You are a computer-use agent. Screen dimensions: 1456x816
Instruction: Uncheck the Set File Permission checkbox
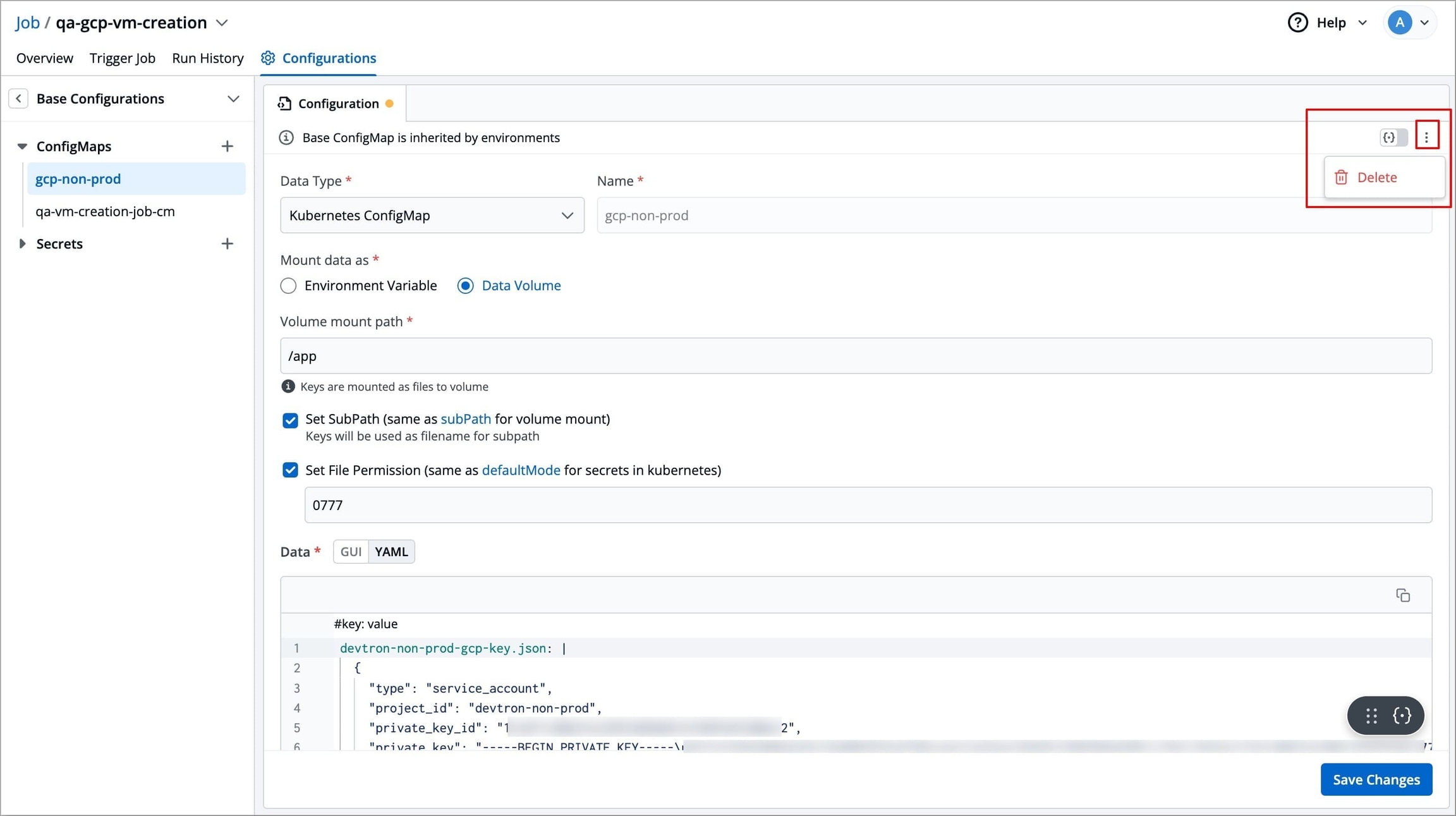tap(290, 470)
